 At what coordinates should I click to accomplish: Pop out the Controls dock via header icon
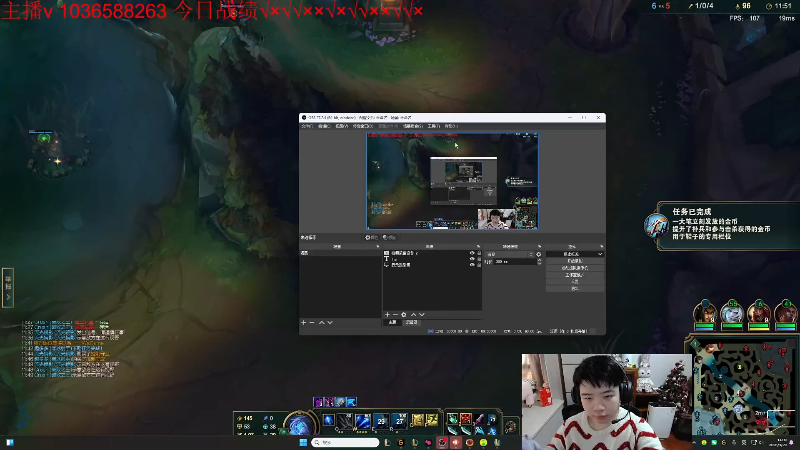[602, 246]
